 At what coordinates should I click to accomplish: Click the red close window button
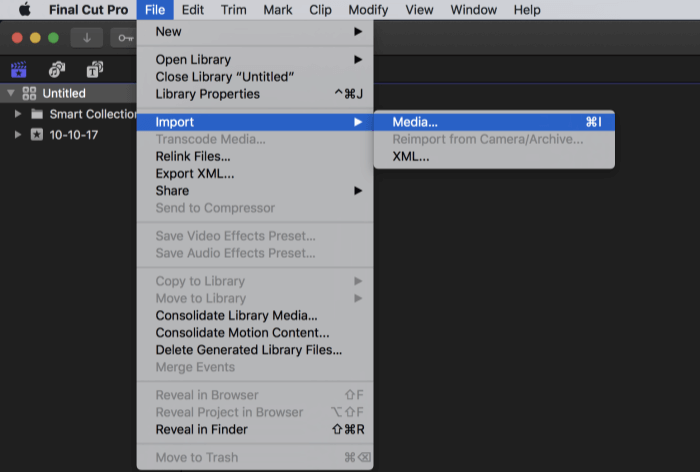pos(17,38)
